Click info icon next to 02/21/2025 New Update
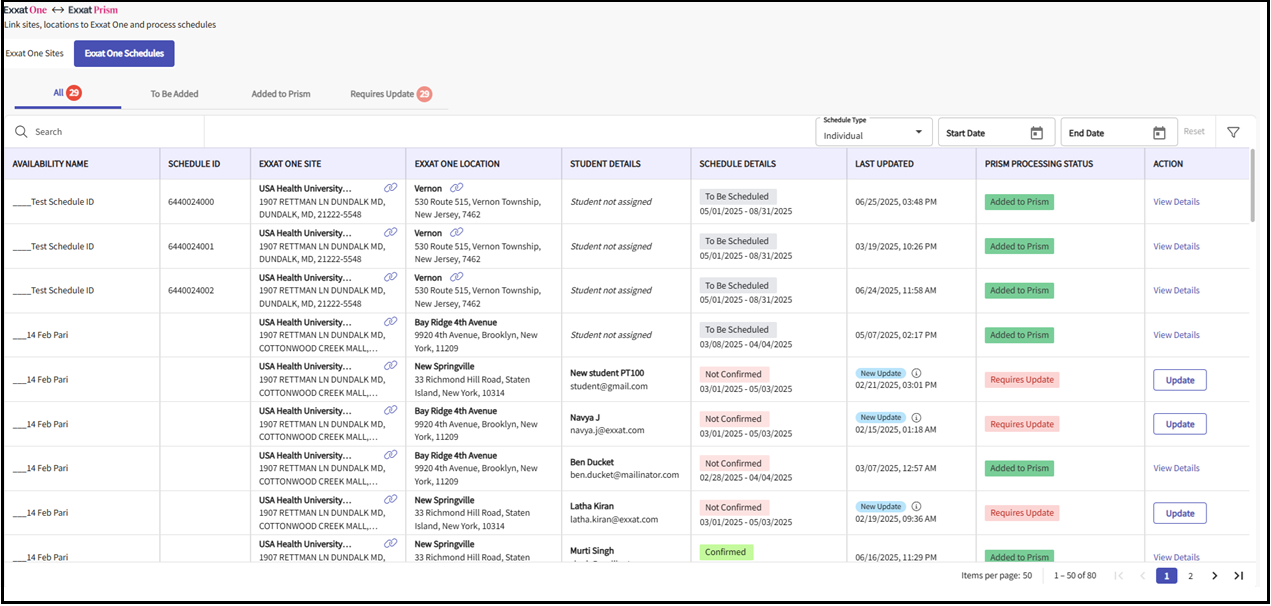The image size is (1271, 606). [916, 374]
